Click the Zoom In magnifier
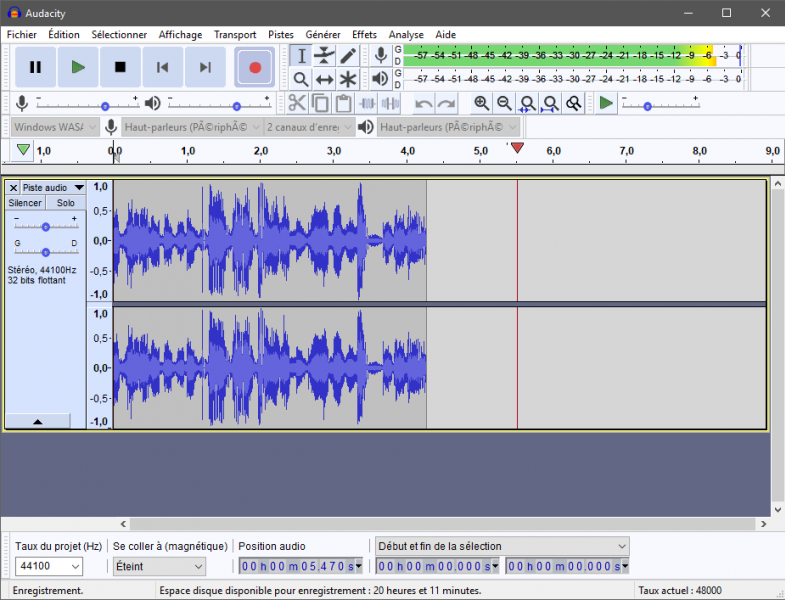785x600 pixels. [x=482, y=103]
